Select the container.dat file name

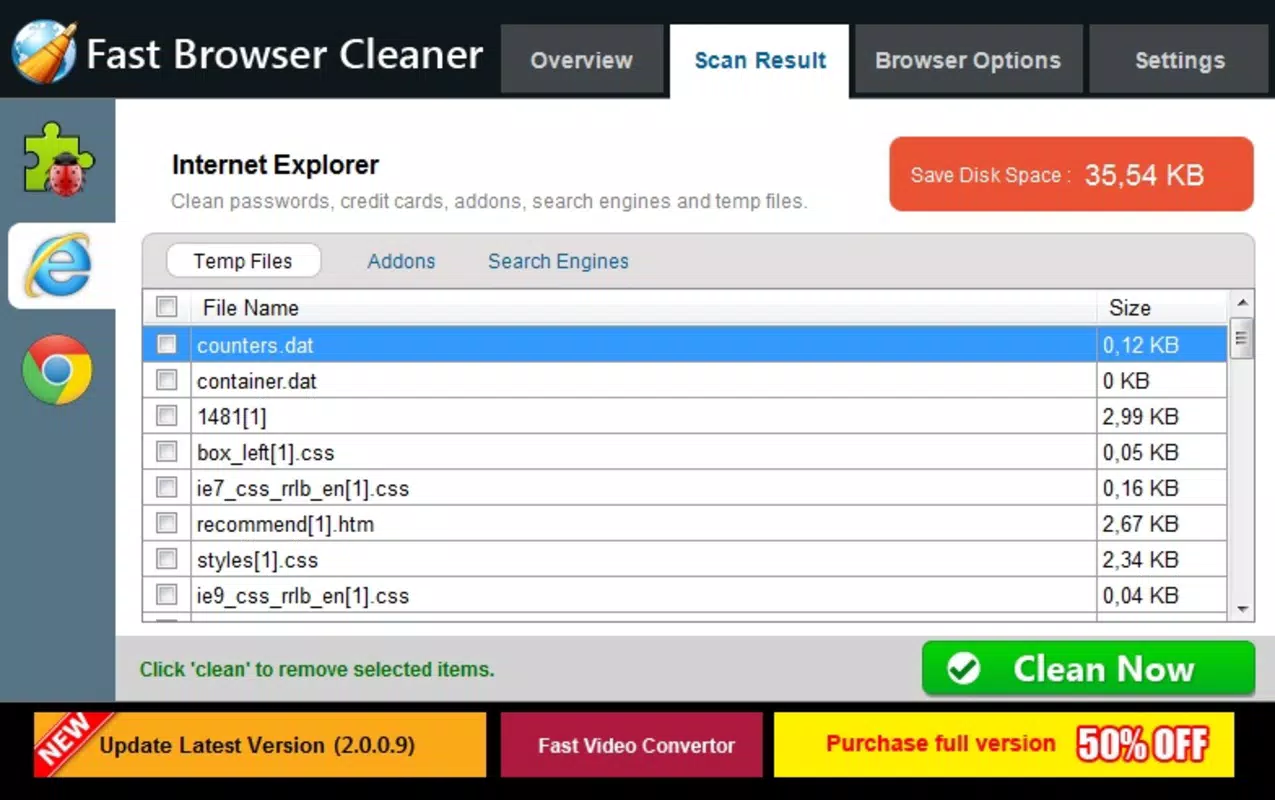[257, 381]
